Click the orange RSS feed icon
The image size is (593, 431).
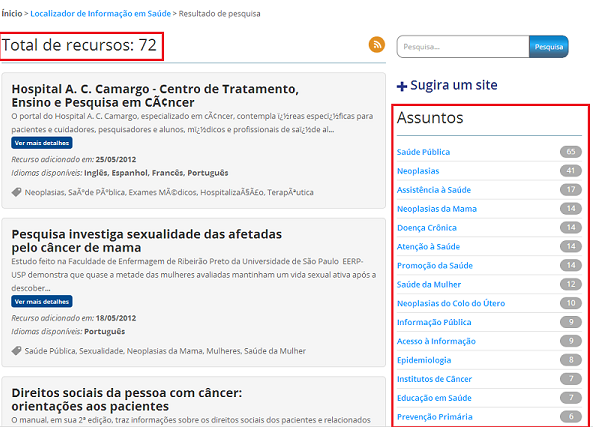[x=377, y=45]
